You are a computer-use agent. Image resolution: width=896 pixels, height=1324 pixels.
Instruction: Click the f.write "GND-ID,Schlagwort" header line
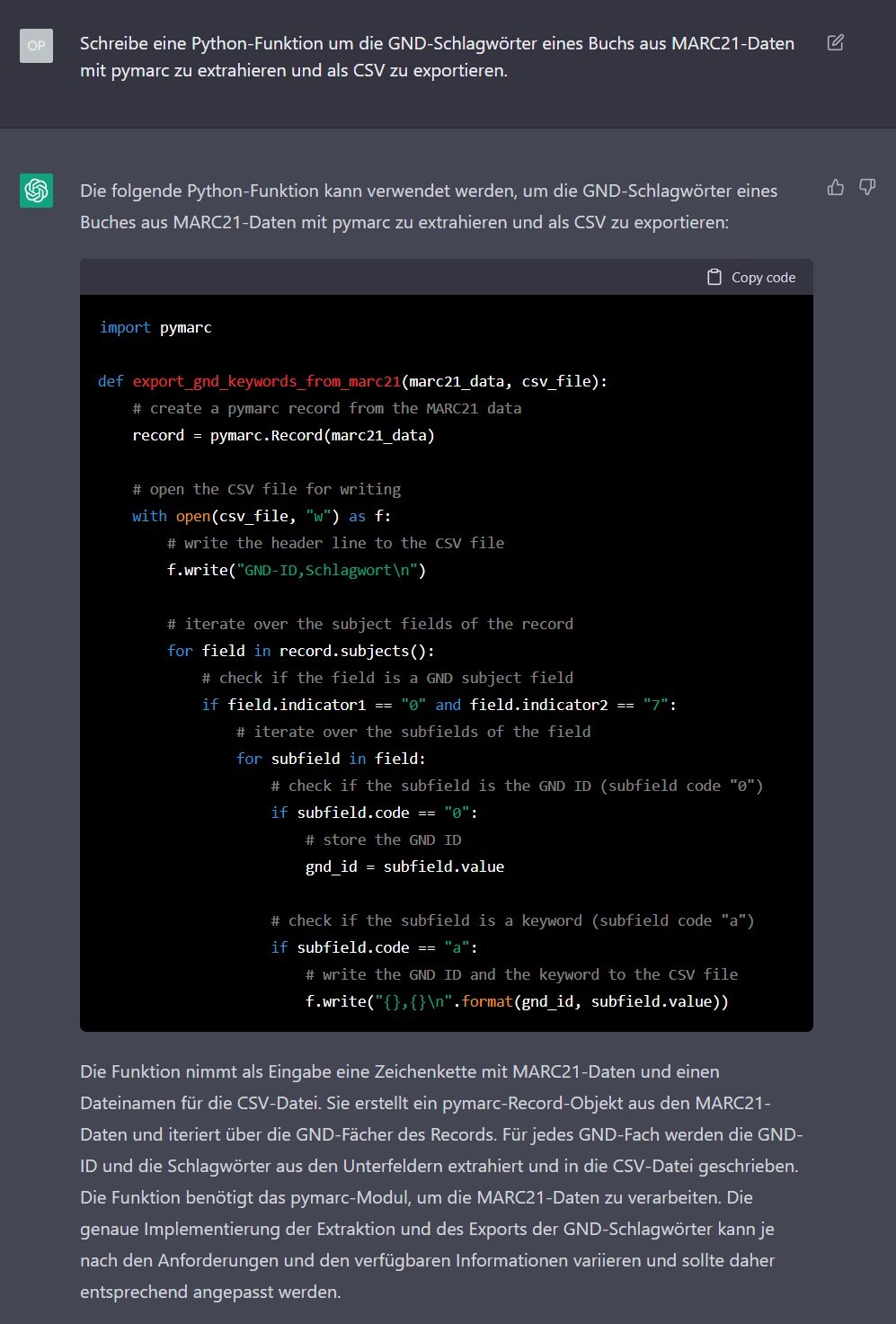tap(296, 570)
